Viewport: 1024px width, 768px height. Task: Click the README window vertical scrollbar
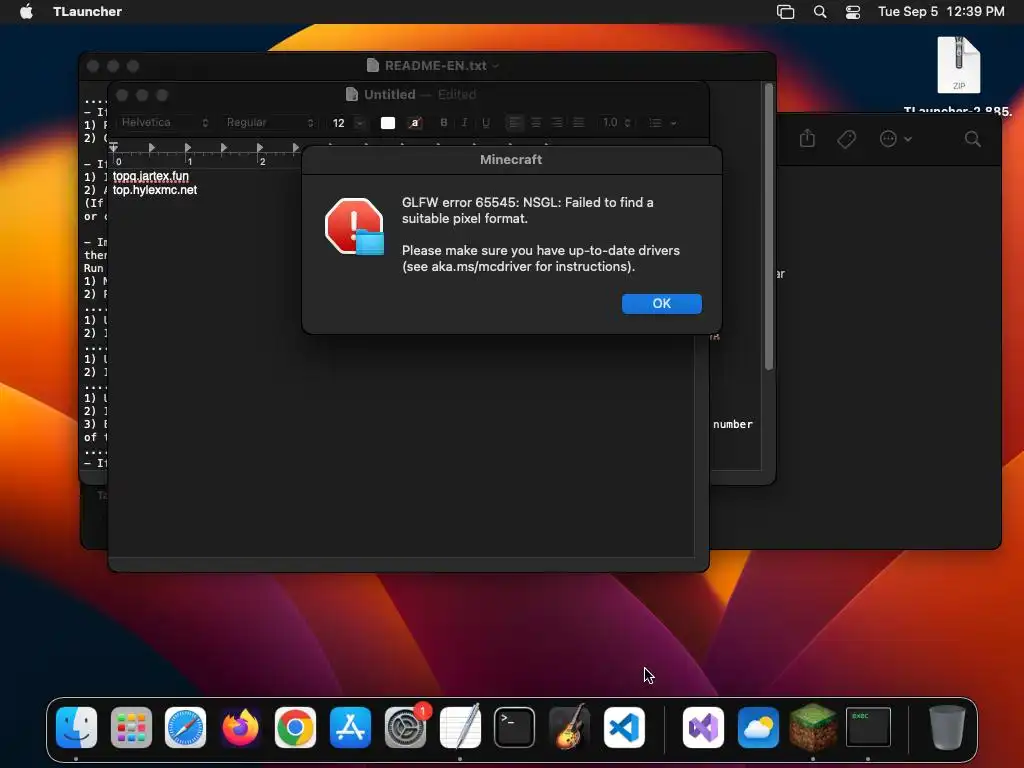(x=769, y=226)
